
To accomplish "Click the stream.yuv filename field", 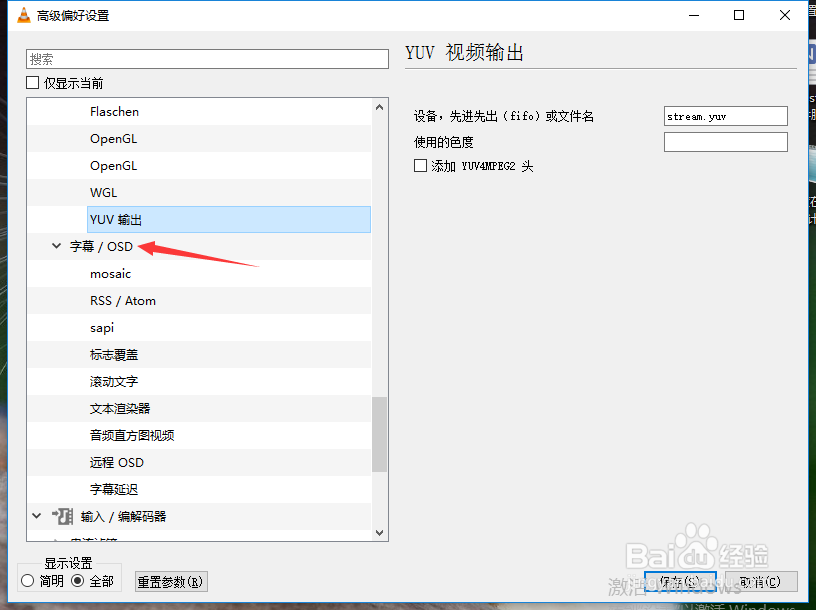I will point(725,116).
